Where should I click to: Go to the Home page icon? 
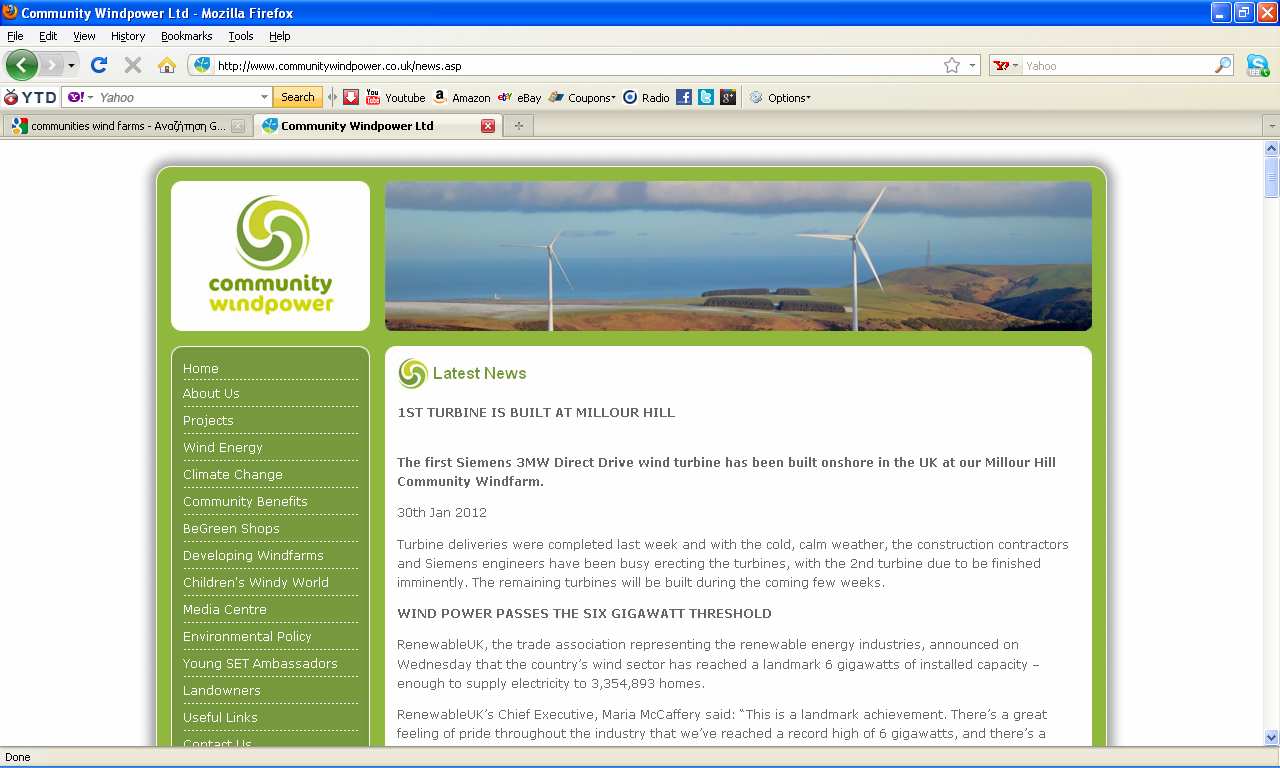pos(167,65)
